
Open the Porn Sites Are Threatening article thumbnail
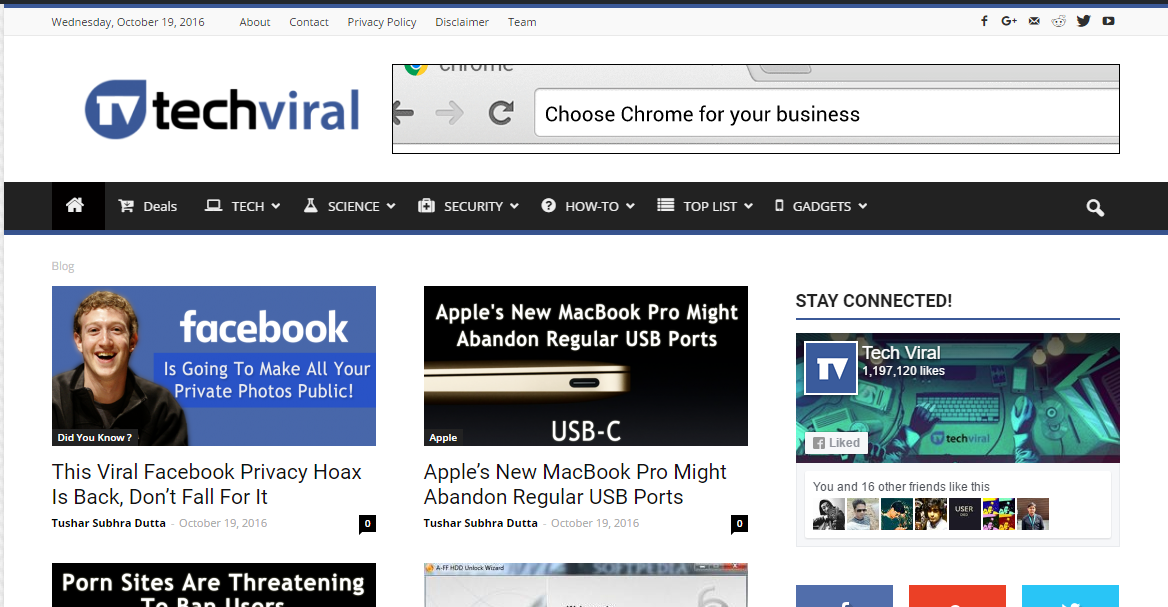point(214,585)
